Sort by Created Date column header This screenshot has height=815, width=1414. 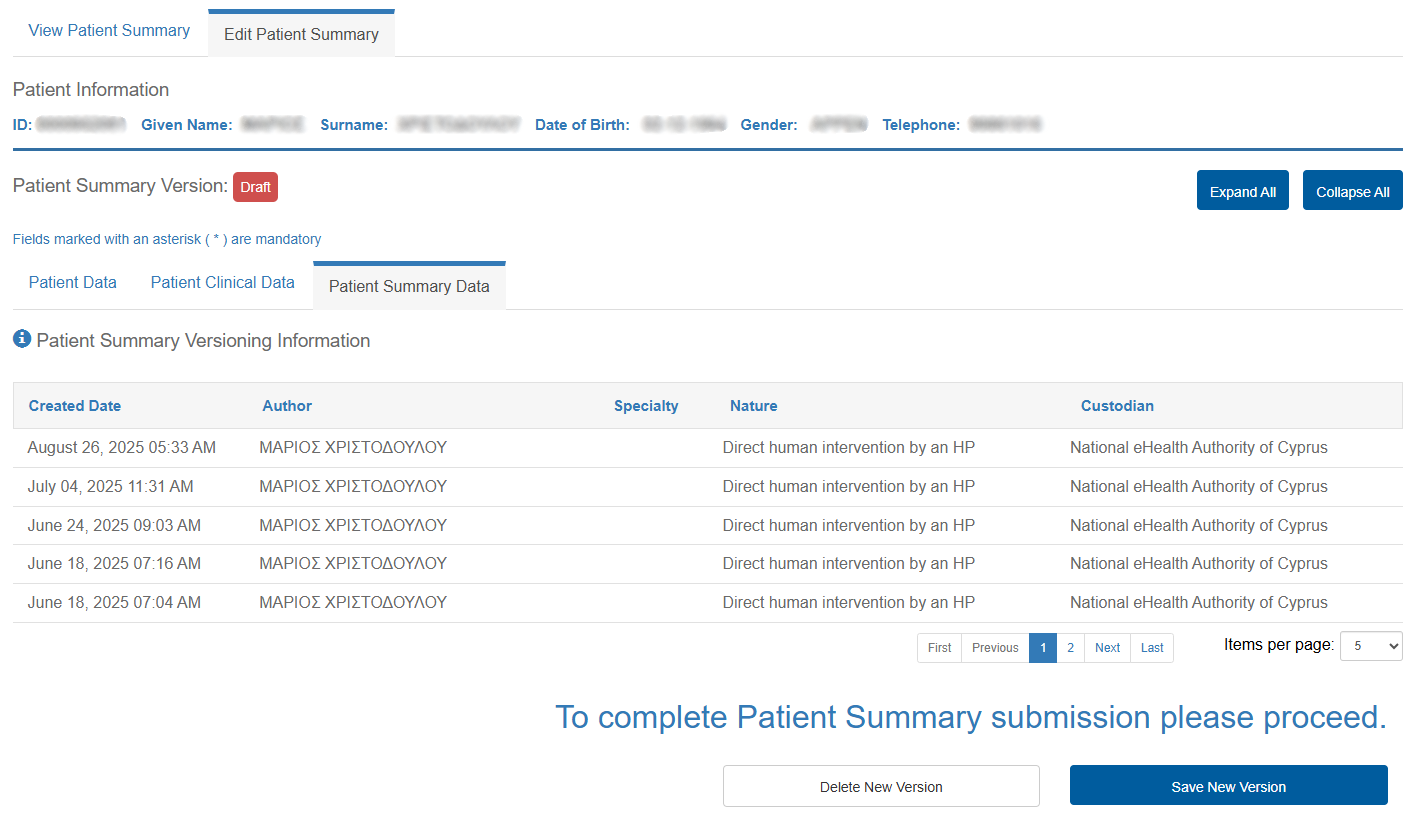75,406
